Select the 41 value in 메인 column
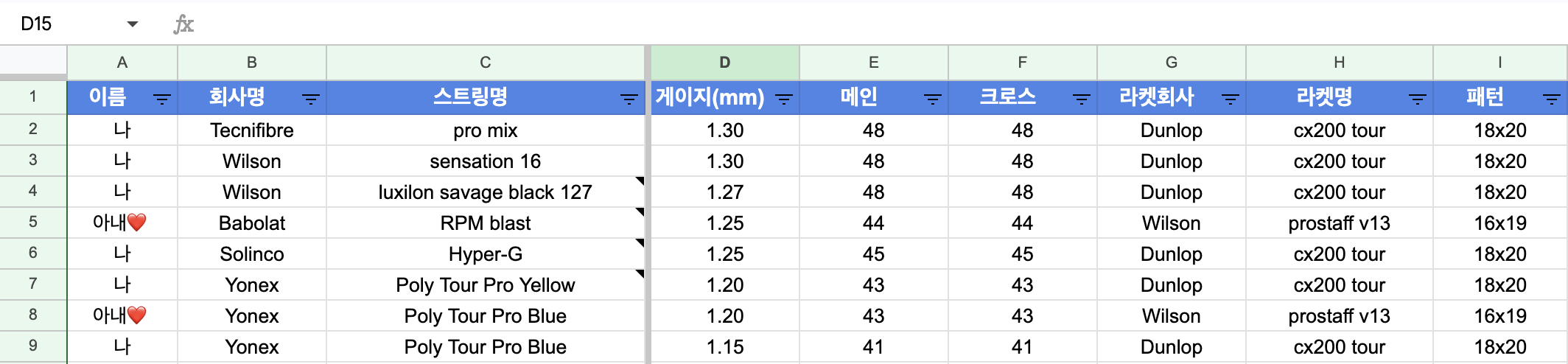The width and height of the screenshot is (1568, 364). tap(874, 346)
